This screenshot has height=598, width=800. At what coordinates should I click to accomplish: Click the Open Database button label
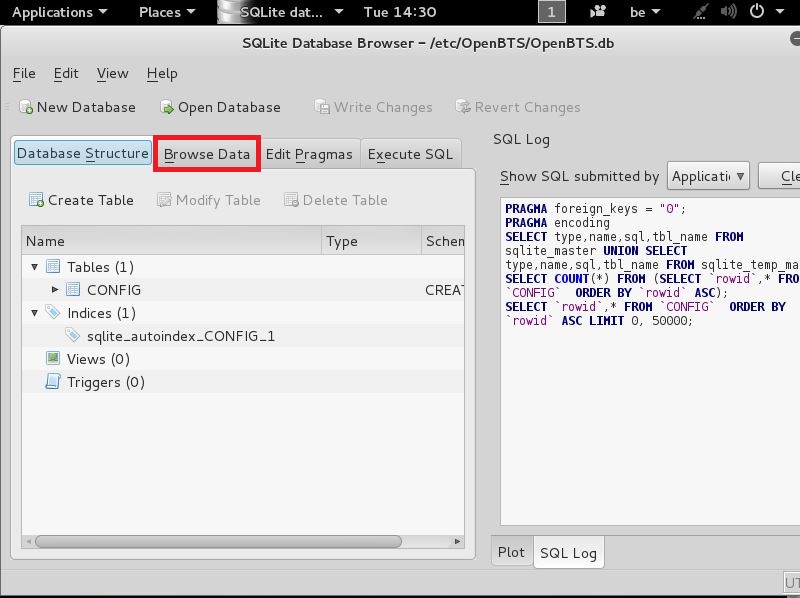coord(229,107)
